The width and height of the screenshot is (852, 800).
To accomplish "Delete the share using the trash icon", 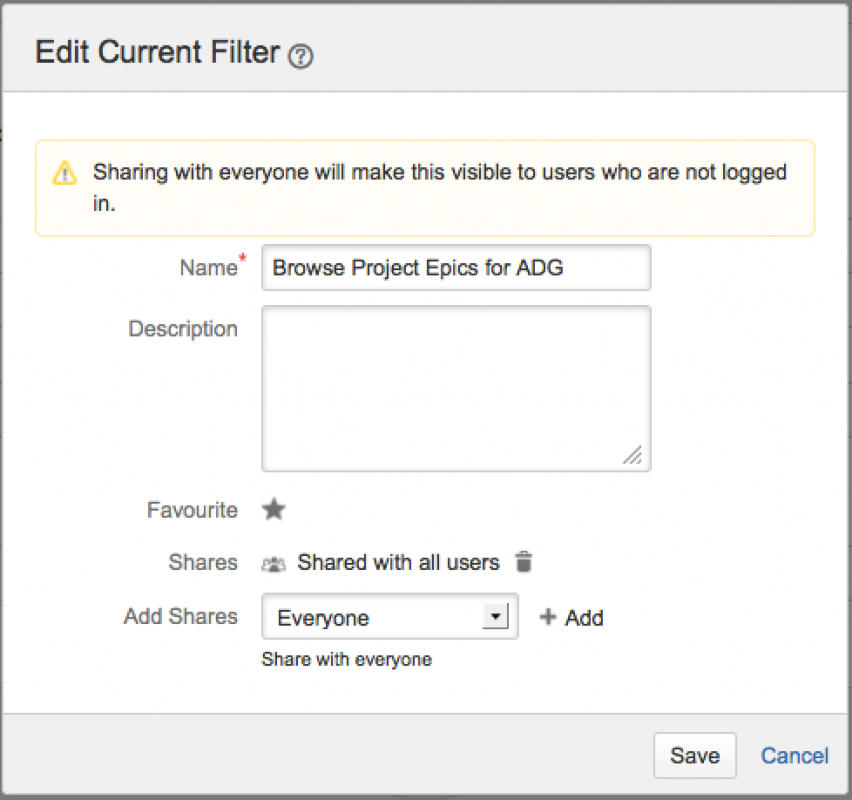I will click(x=523, y=562).
